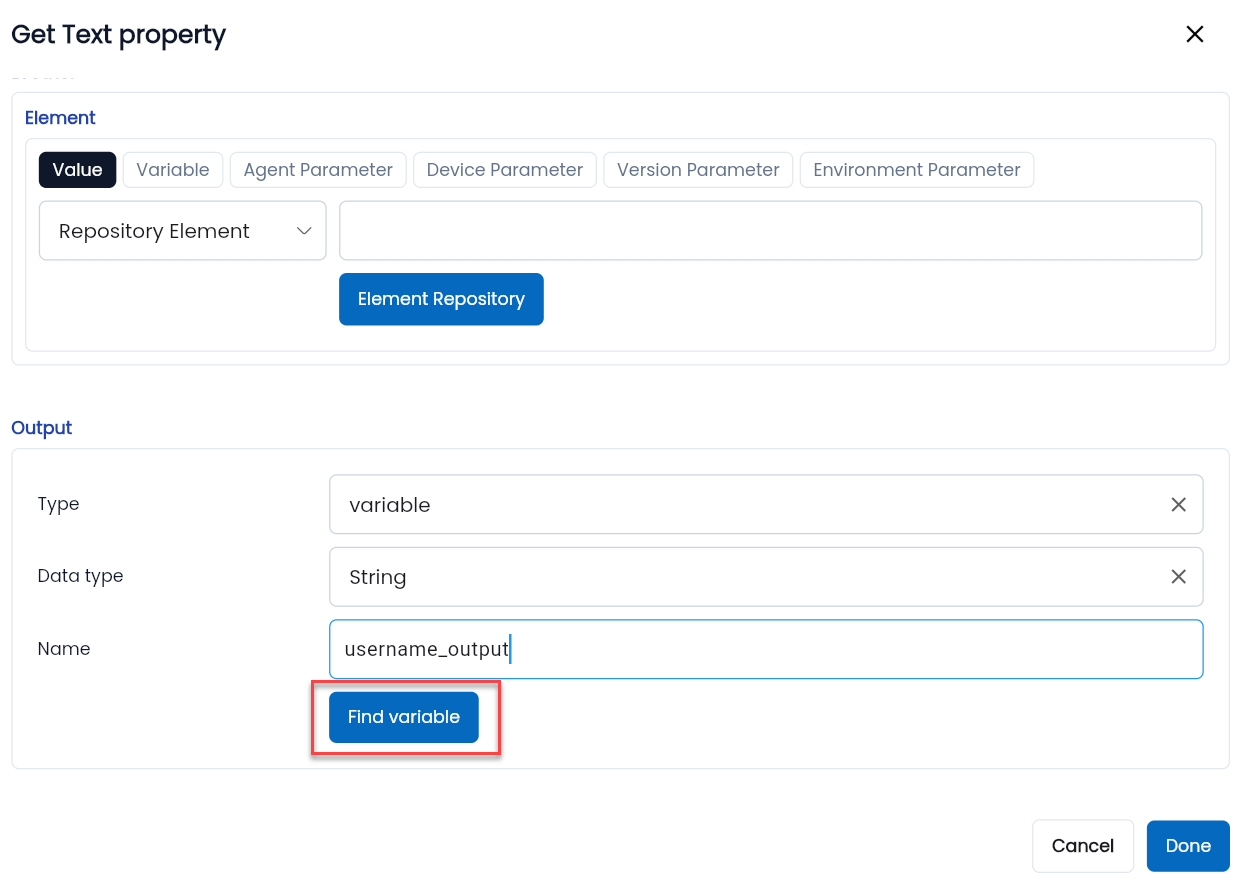Screen dimensions: 1240x886
Task: Click the Element section heading
Action: (60, 118)
